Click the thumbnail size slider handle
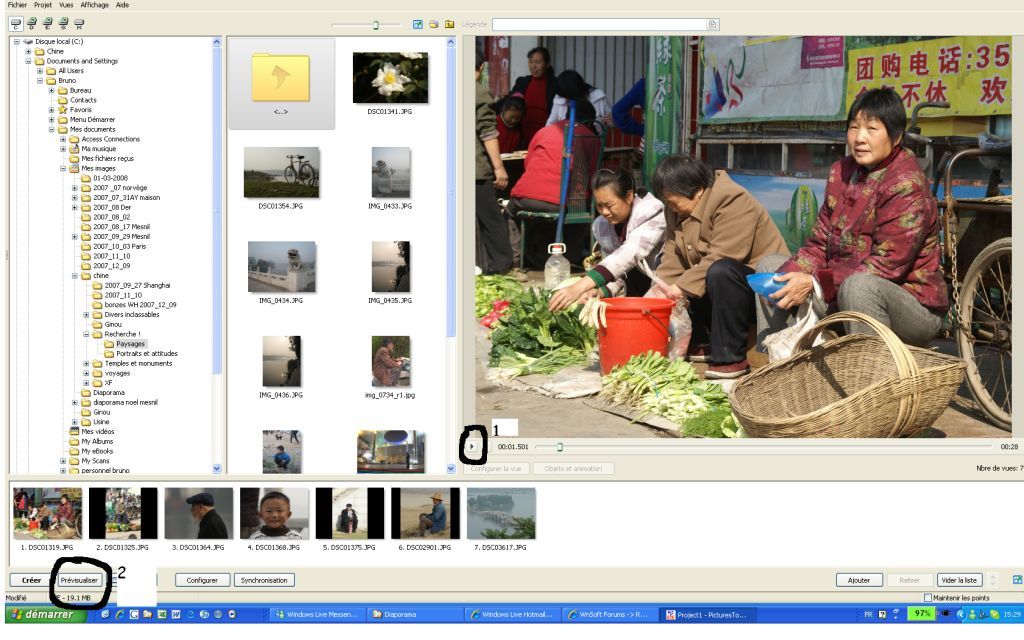The height and width of the screenshot is (640, 1024). [376, 25]
